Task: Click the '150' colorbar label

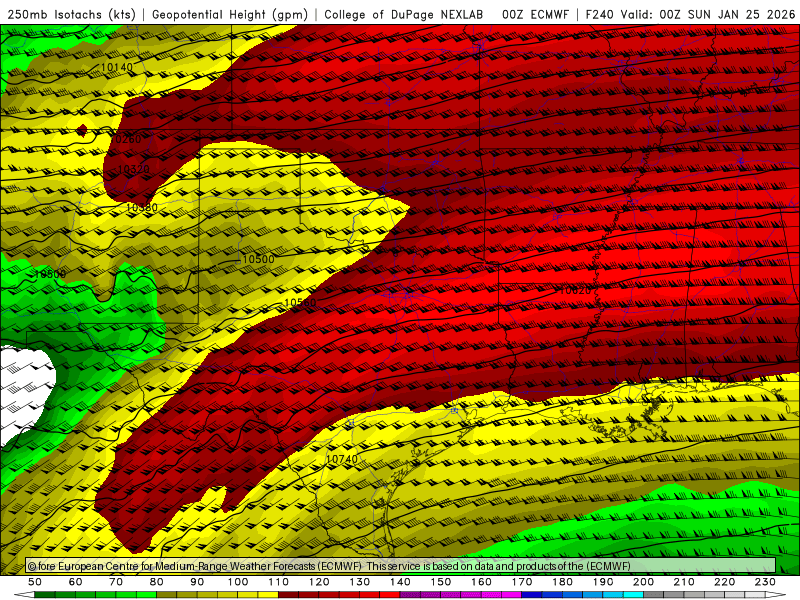Action: [441, 582]
